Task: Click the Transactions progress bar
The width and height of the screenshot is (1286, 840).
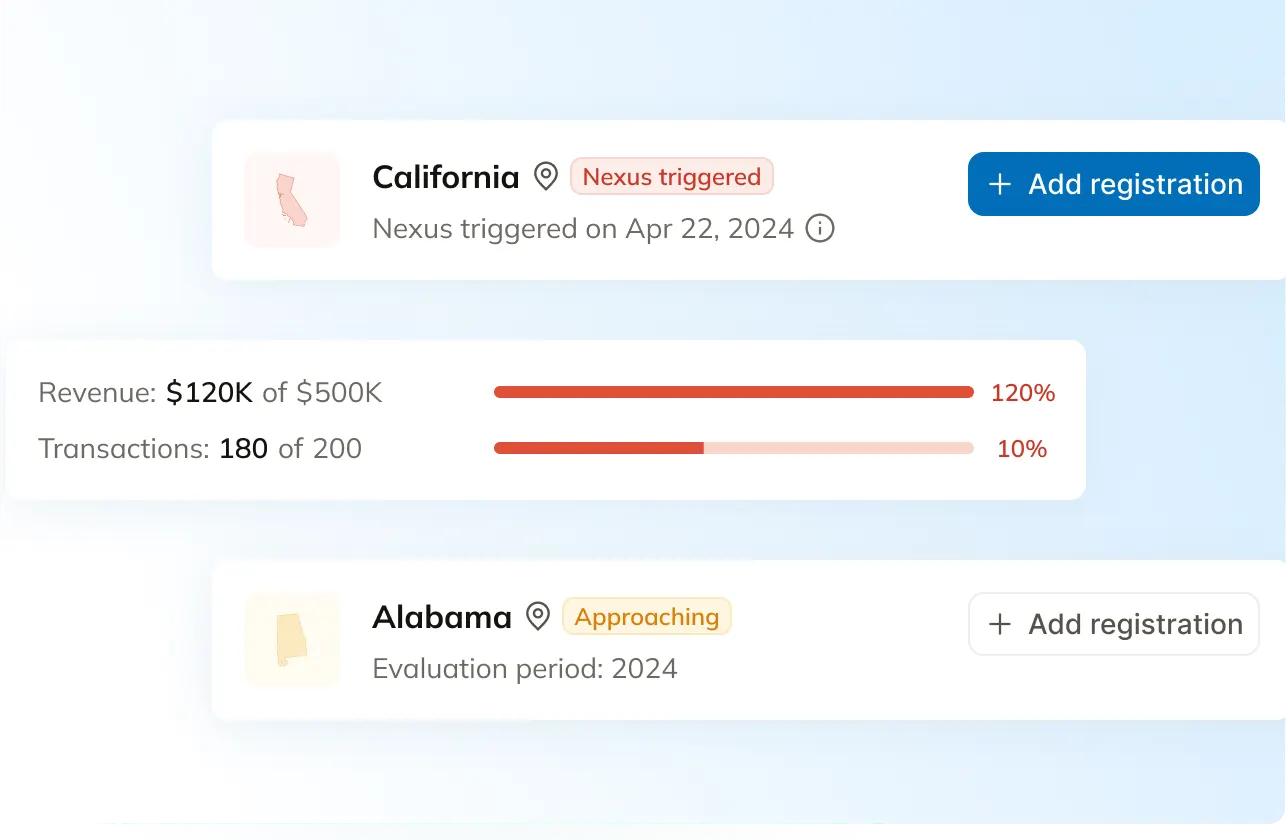Action: 733,448
